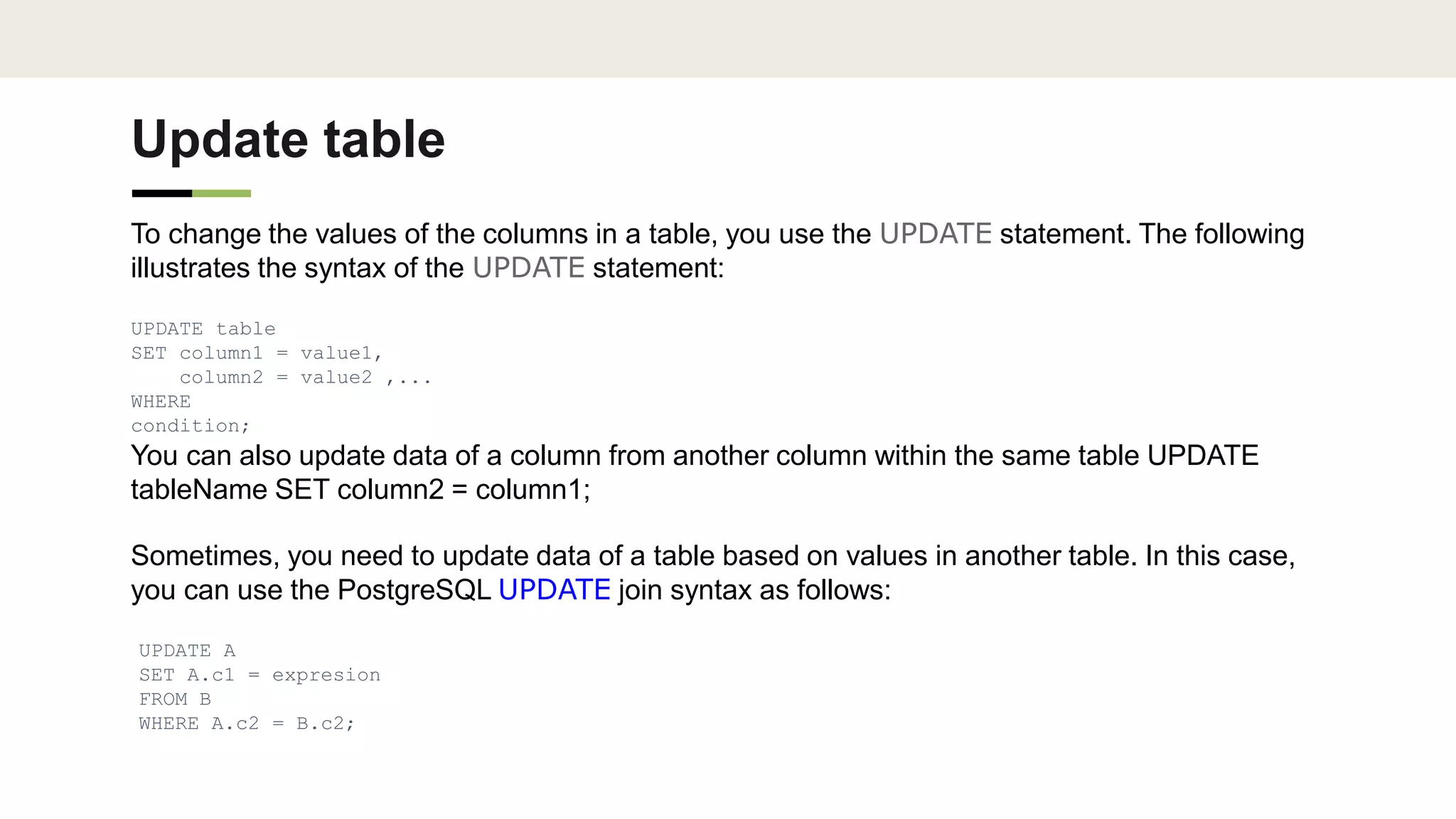Click the beige header band at top
The image size is (1456, 819).
point(728,38)
